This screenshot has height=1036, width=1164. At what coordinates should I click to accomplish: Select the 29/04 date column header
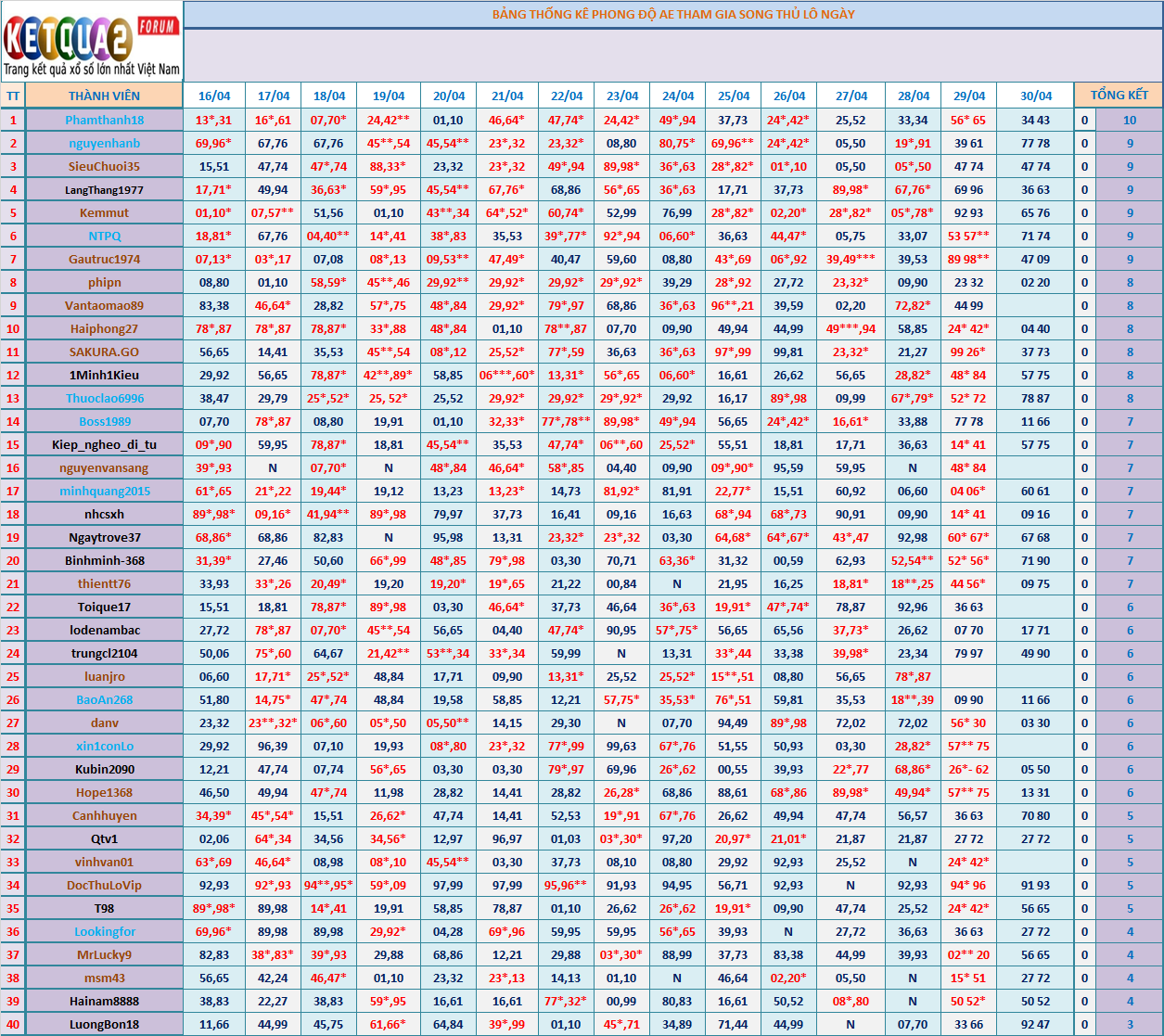point(969,96)
